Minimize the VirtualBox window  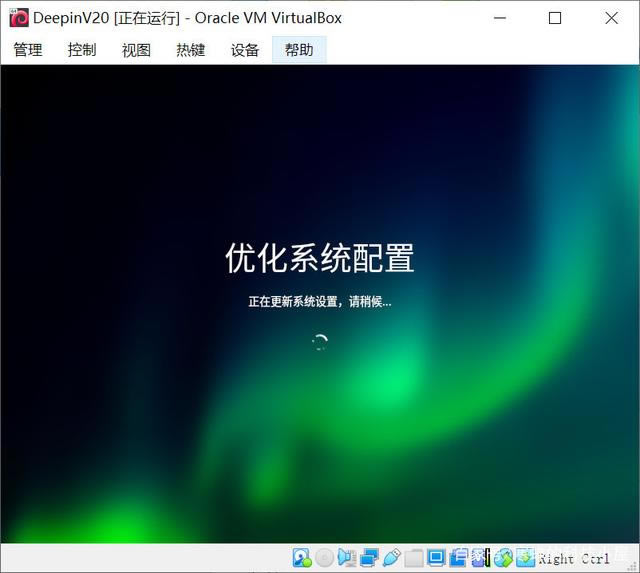pos(500,18)
